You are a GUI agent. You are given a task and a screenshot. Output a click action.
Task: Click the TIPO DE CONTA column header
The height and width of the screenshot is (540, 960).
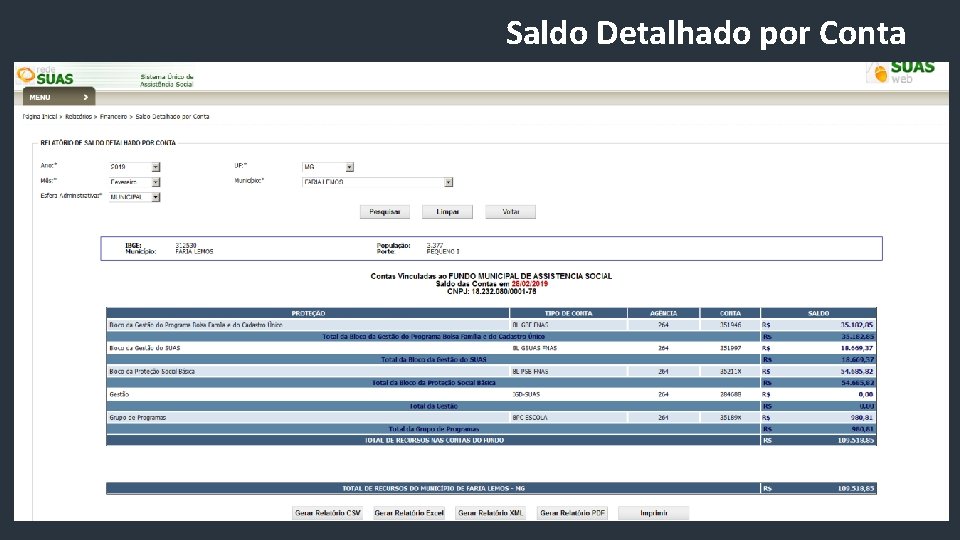568,313
